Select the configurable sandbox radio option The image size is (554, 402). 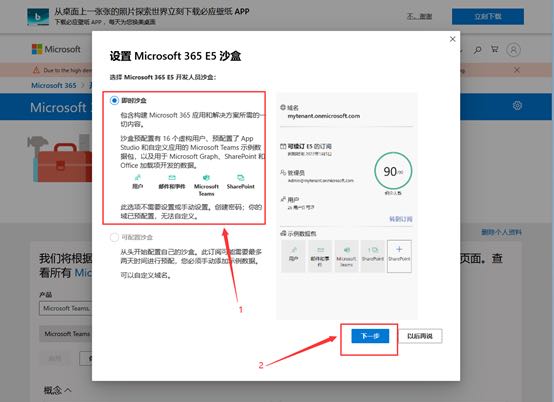[x=114, y=237]
